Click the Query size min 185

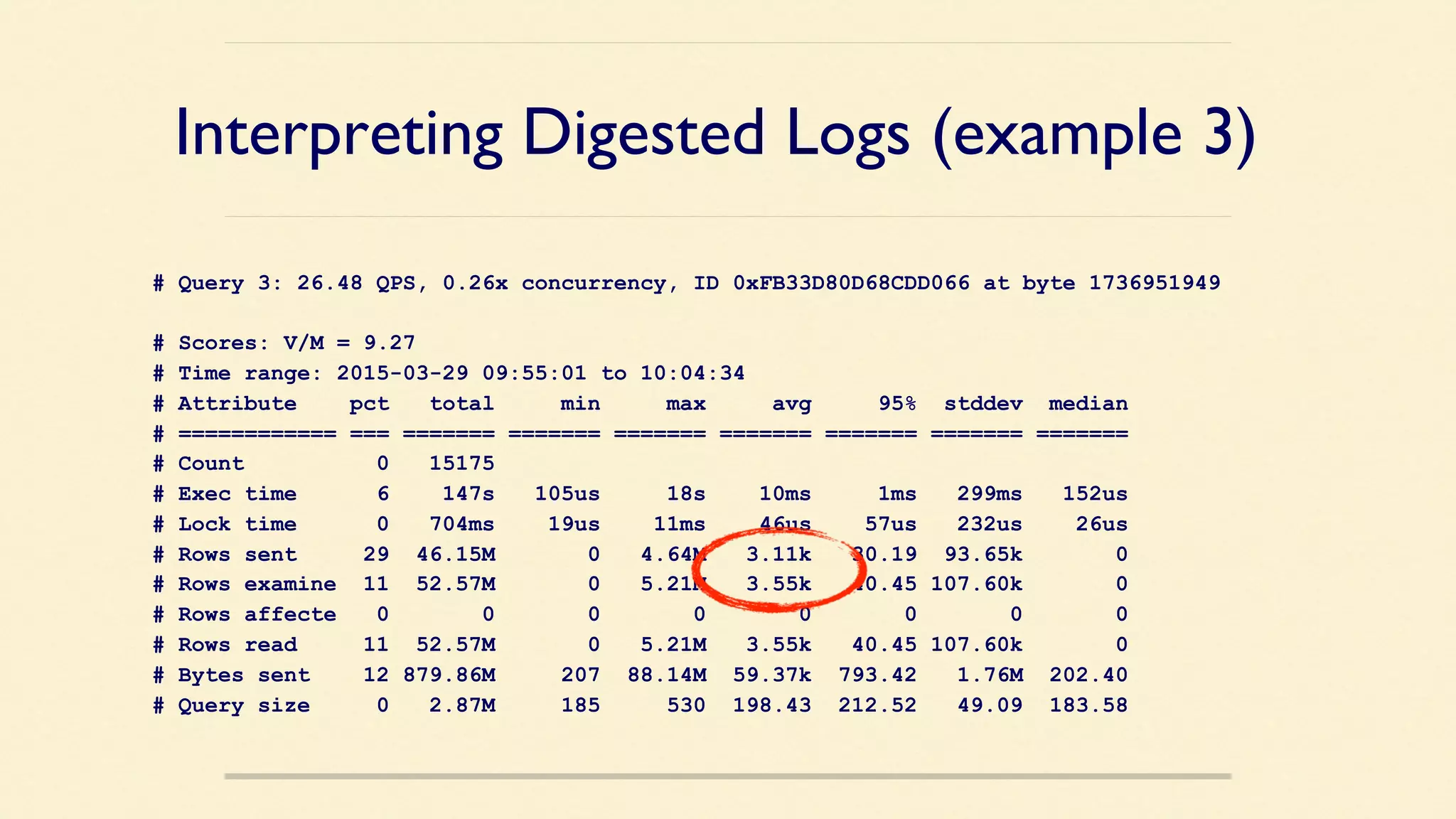(581, 705)
